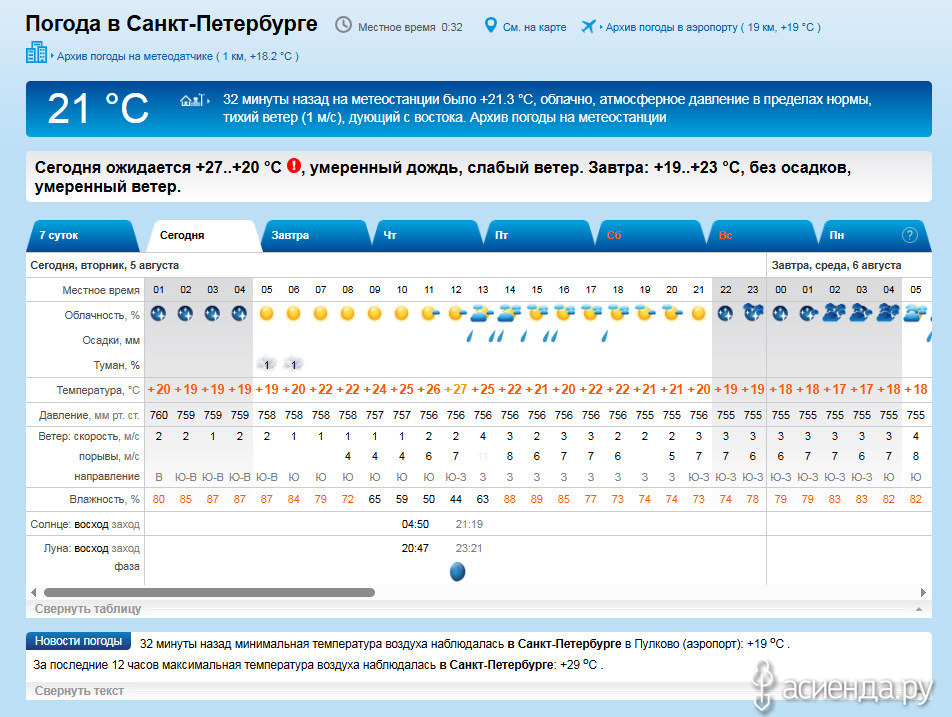Collapse the news via 'Свернуть текст'
The image size is (952, 717).
[79, 691]
